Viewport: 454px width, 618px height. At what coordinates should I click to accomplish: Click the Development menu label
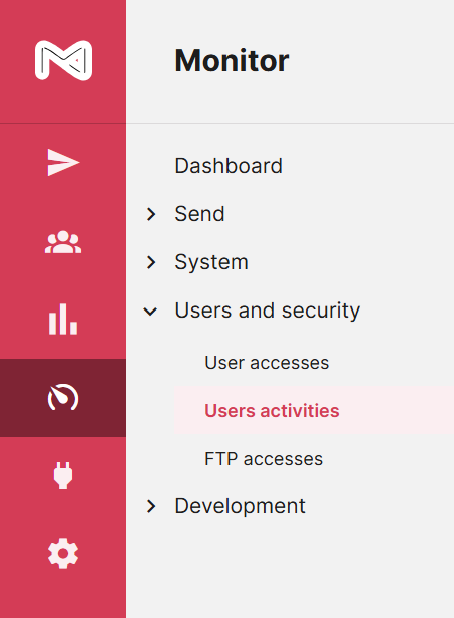[240, 506]
